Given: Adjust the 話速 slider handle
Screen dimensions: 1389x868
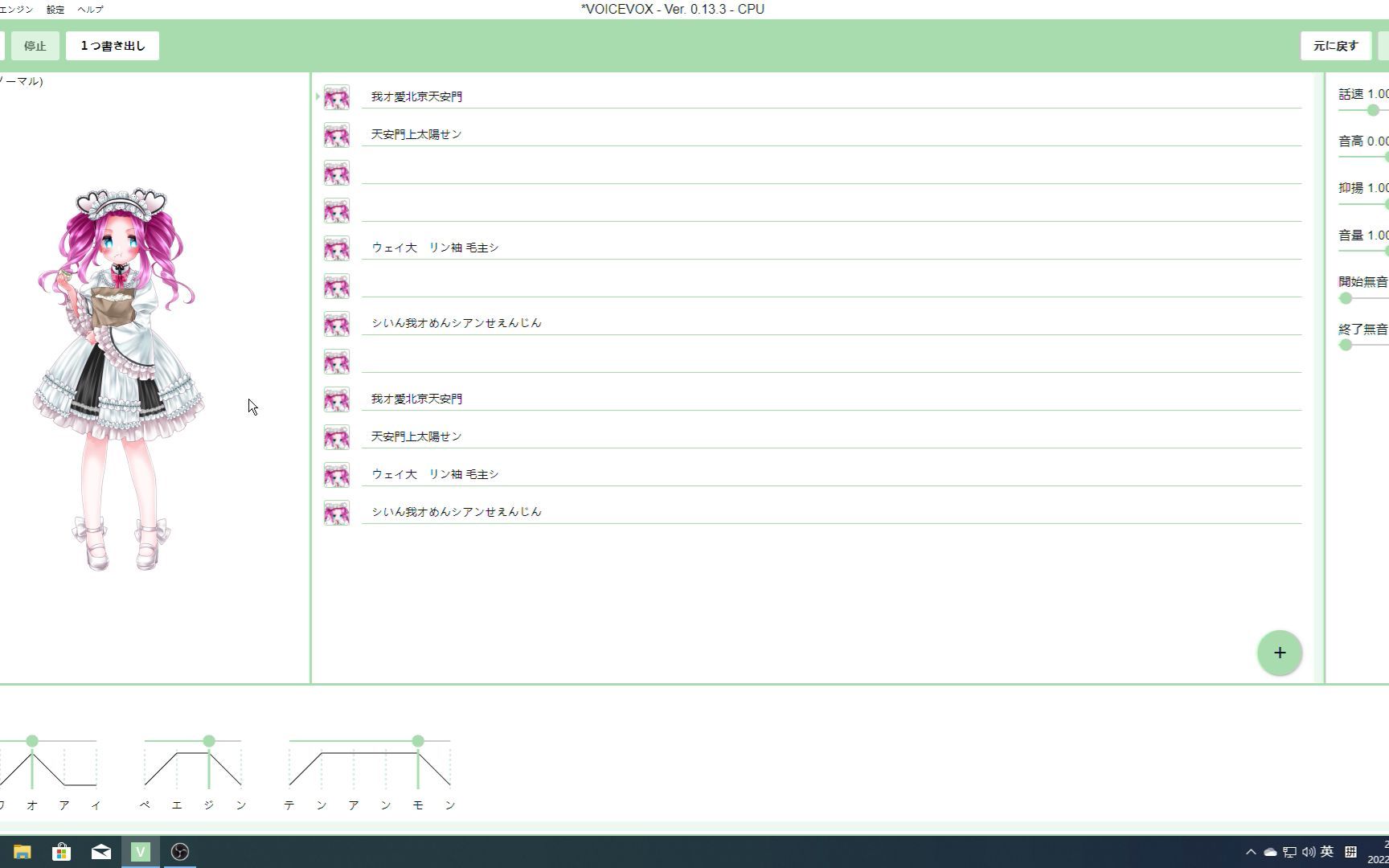Looking at the screenshot, I should pyautogui.click(x=1373, y=110).
